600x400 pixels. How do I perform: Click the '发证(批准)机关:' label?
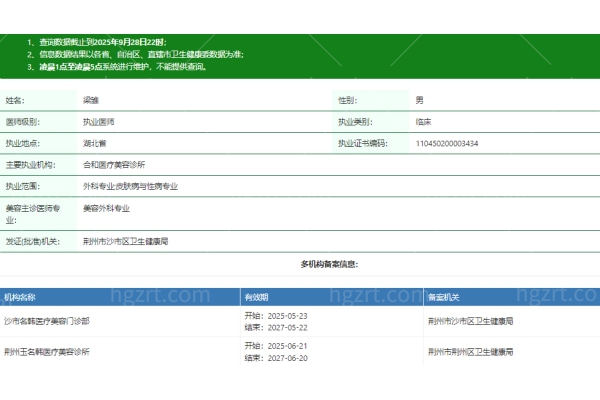click(x=33, y=242)
